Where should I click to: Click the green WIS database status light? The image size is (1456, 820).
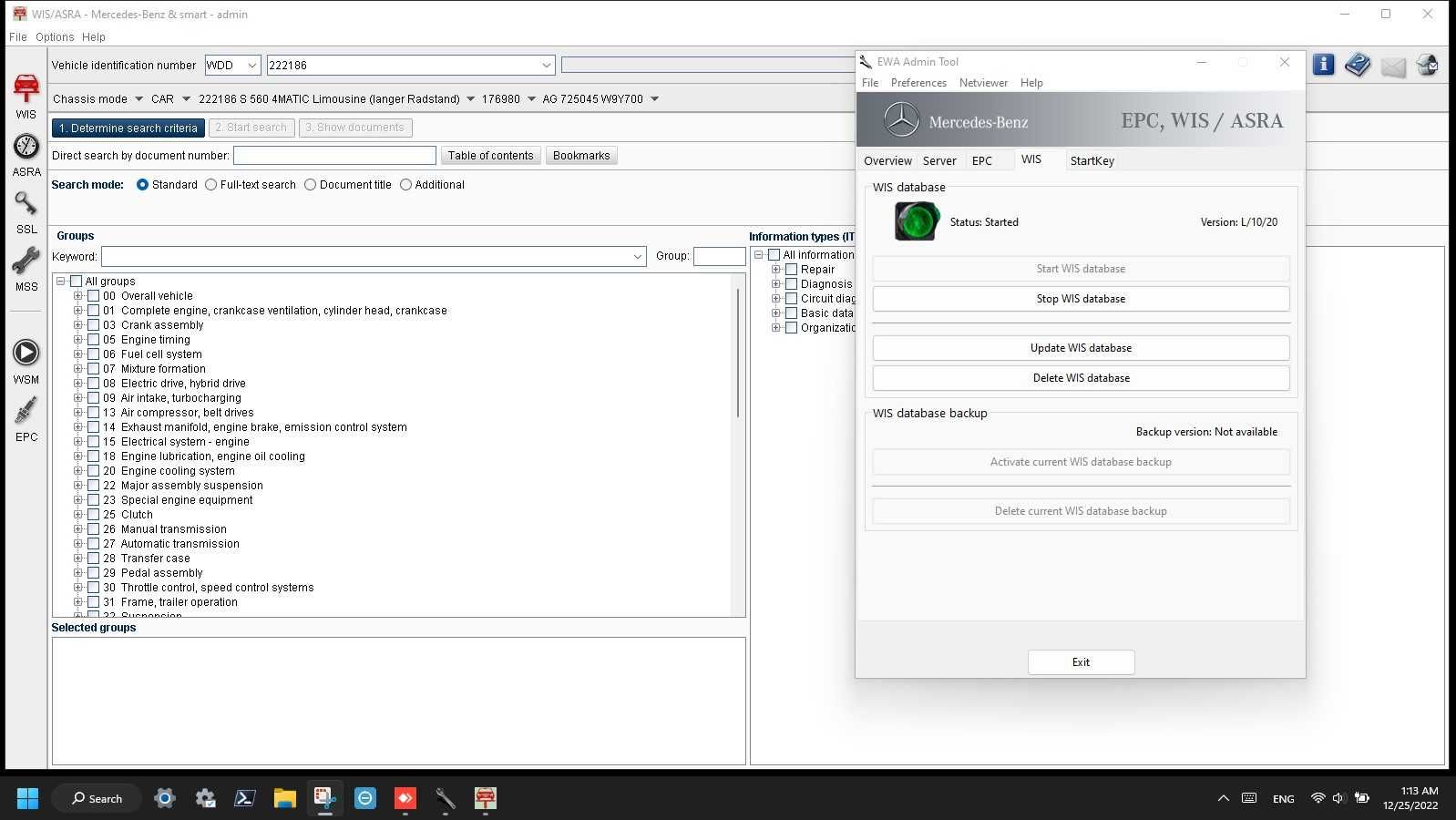[917, 221]
